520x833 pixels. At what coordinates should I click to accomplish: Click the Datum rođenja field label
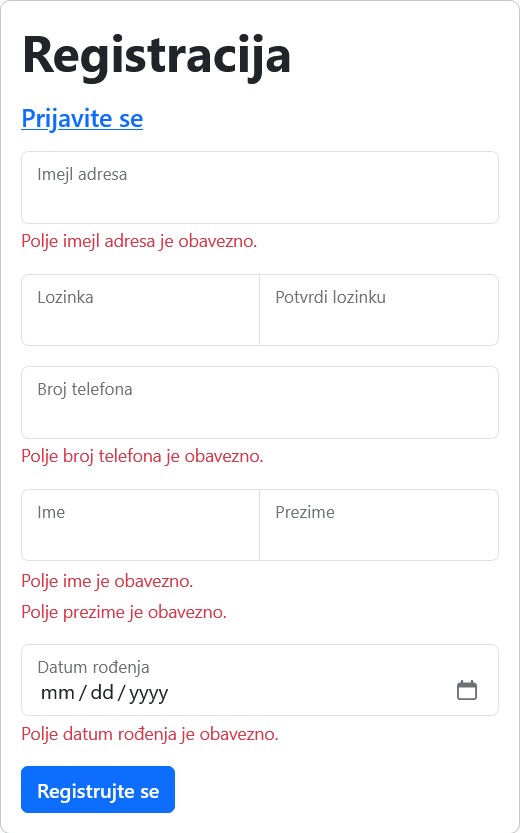tap(93, 667)
